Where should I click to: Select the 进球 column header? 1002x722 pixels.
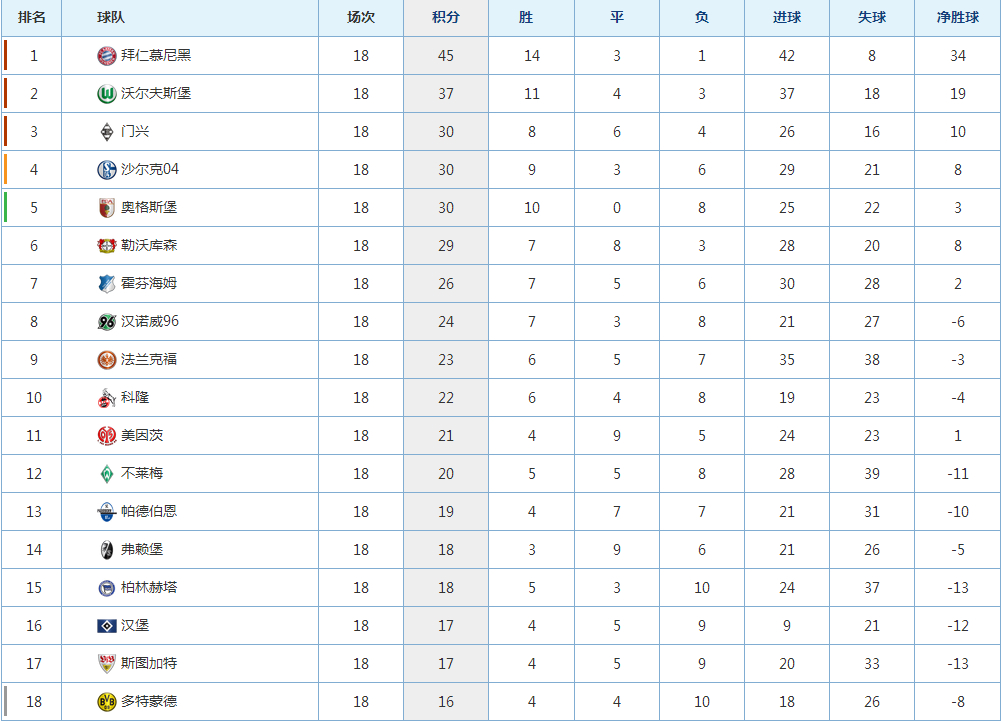click(787, 18)
